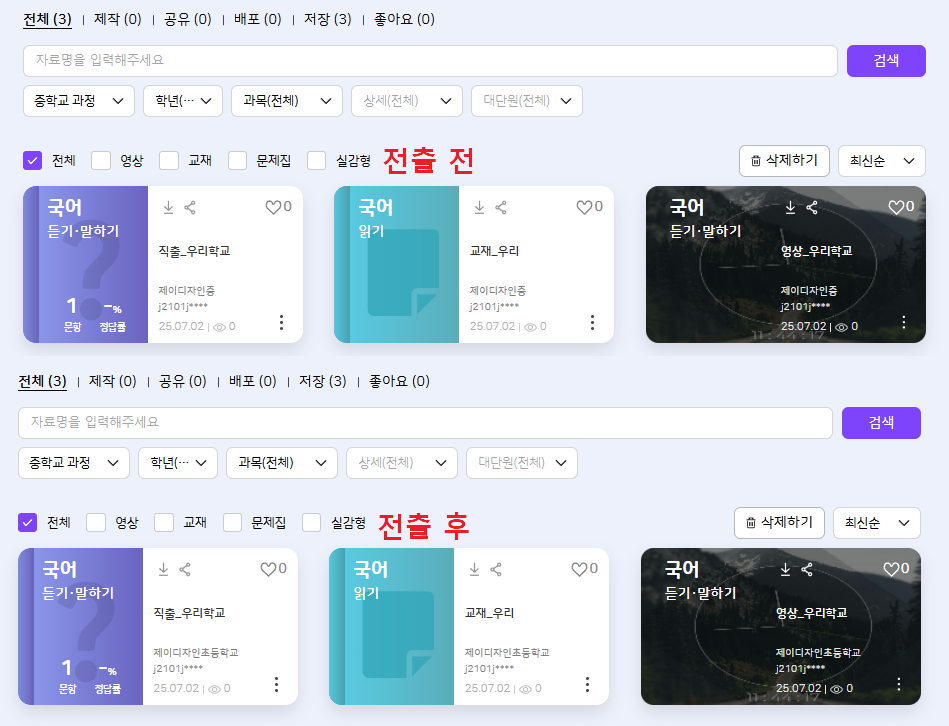Open the 과목(전체) dropdown in the lower filter row
The image size is (949, 726).
[281, 462]
